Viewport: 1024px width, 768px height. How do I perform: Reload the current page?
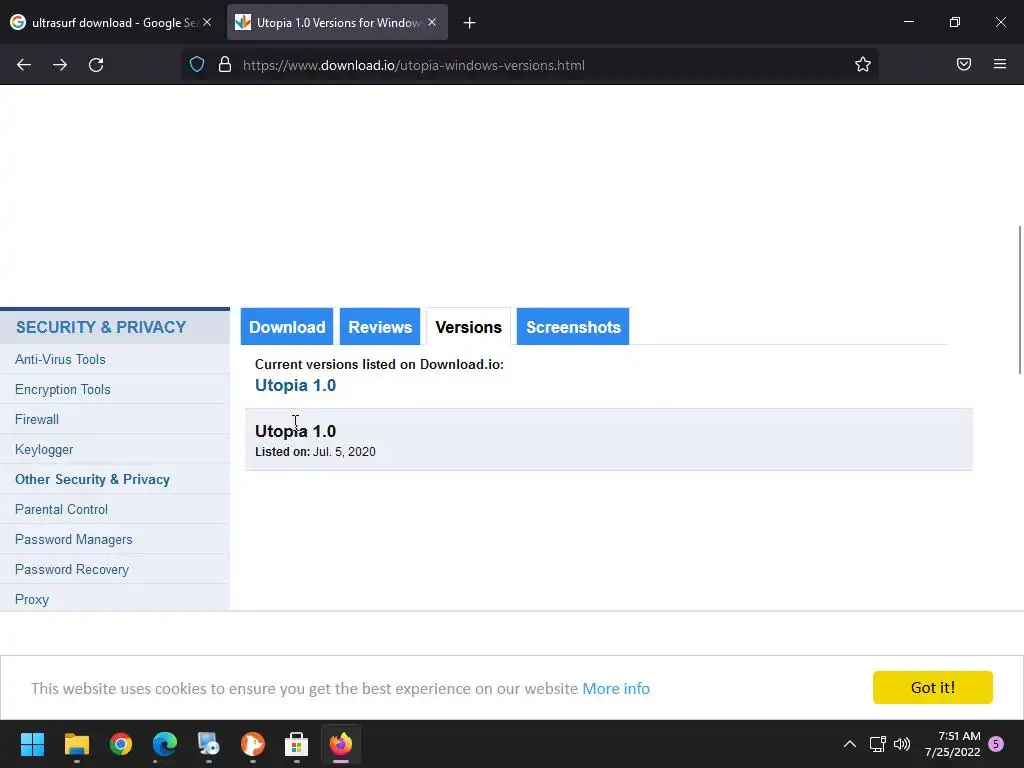tap(96, 65)
